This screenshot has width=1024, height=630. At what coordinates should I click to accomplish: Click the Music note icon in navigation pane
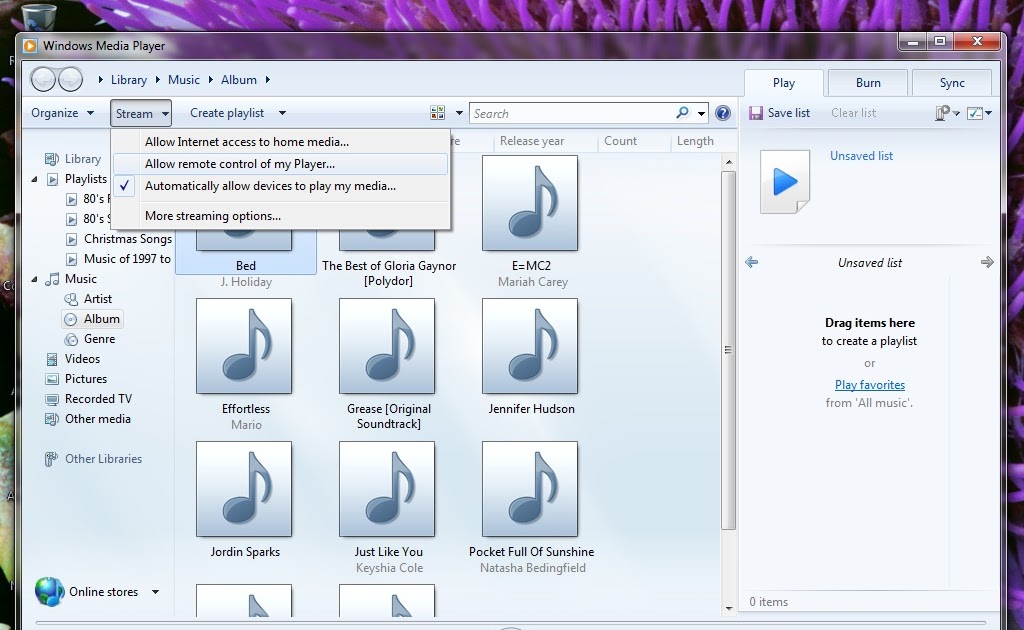[52, 279]
